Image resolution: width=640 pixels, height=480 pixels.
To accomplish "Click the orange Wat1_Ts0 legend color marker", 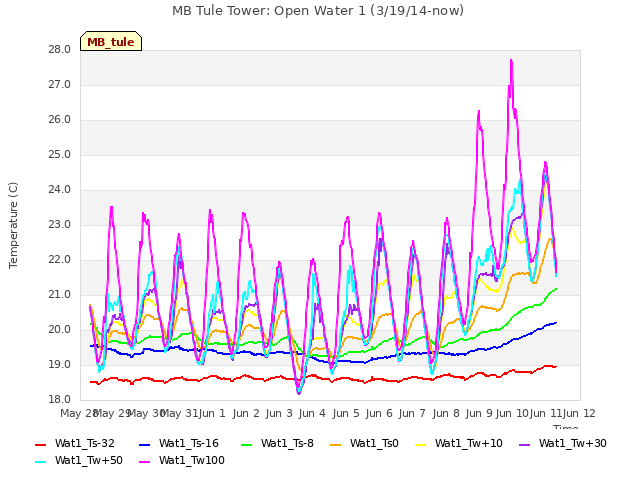I will coord(336,444).
